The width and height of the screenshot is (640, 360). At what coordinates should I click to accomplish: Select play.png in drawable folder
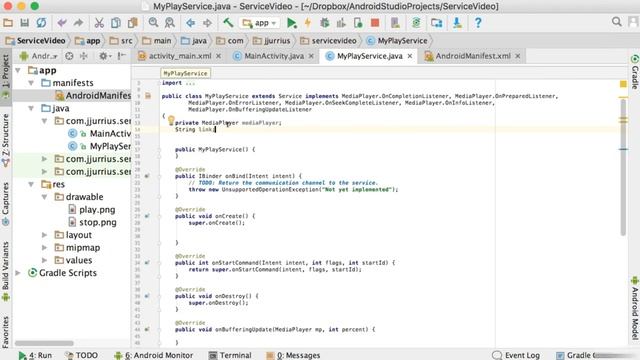[x=92, y=210]
